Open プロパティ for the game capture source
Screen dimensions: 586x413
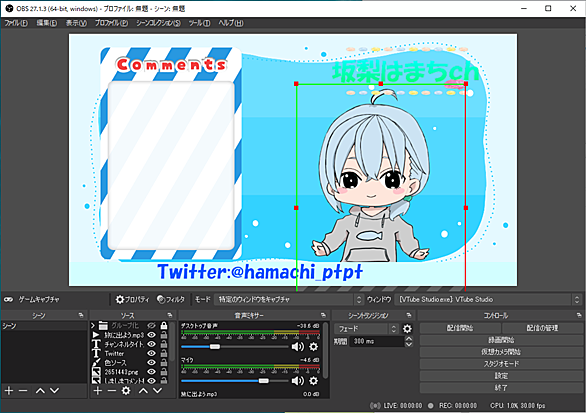[x=132, y=299]
